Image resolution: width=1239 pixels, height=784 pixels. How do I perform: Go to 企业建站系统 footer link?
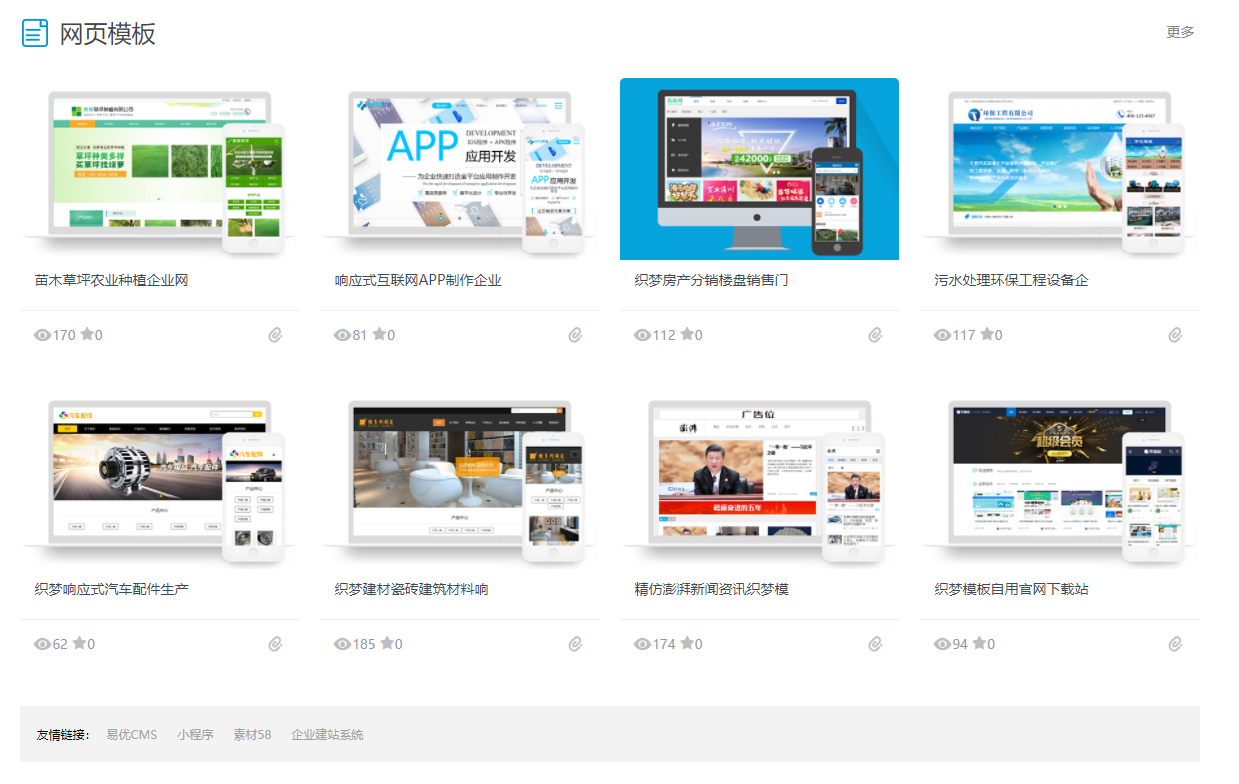[327, 735]
